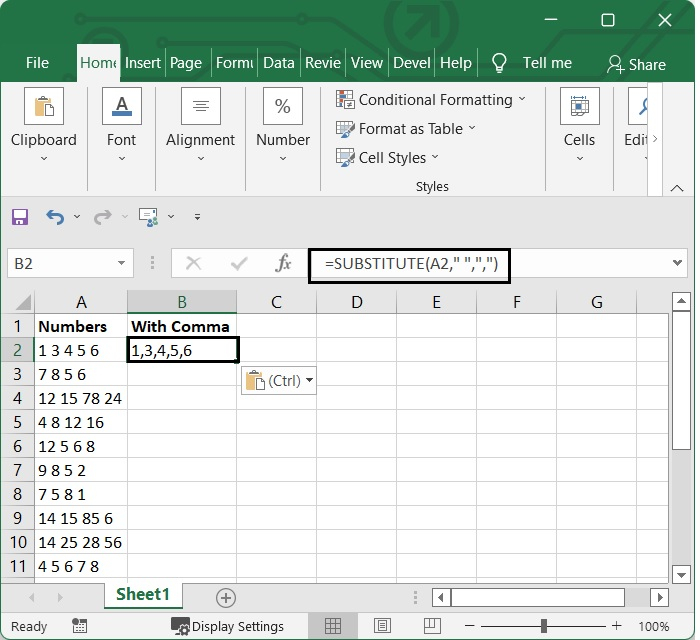Open the Clipboard paste group icon
700x640 pixels.
click(44, 106)
